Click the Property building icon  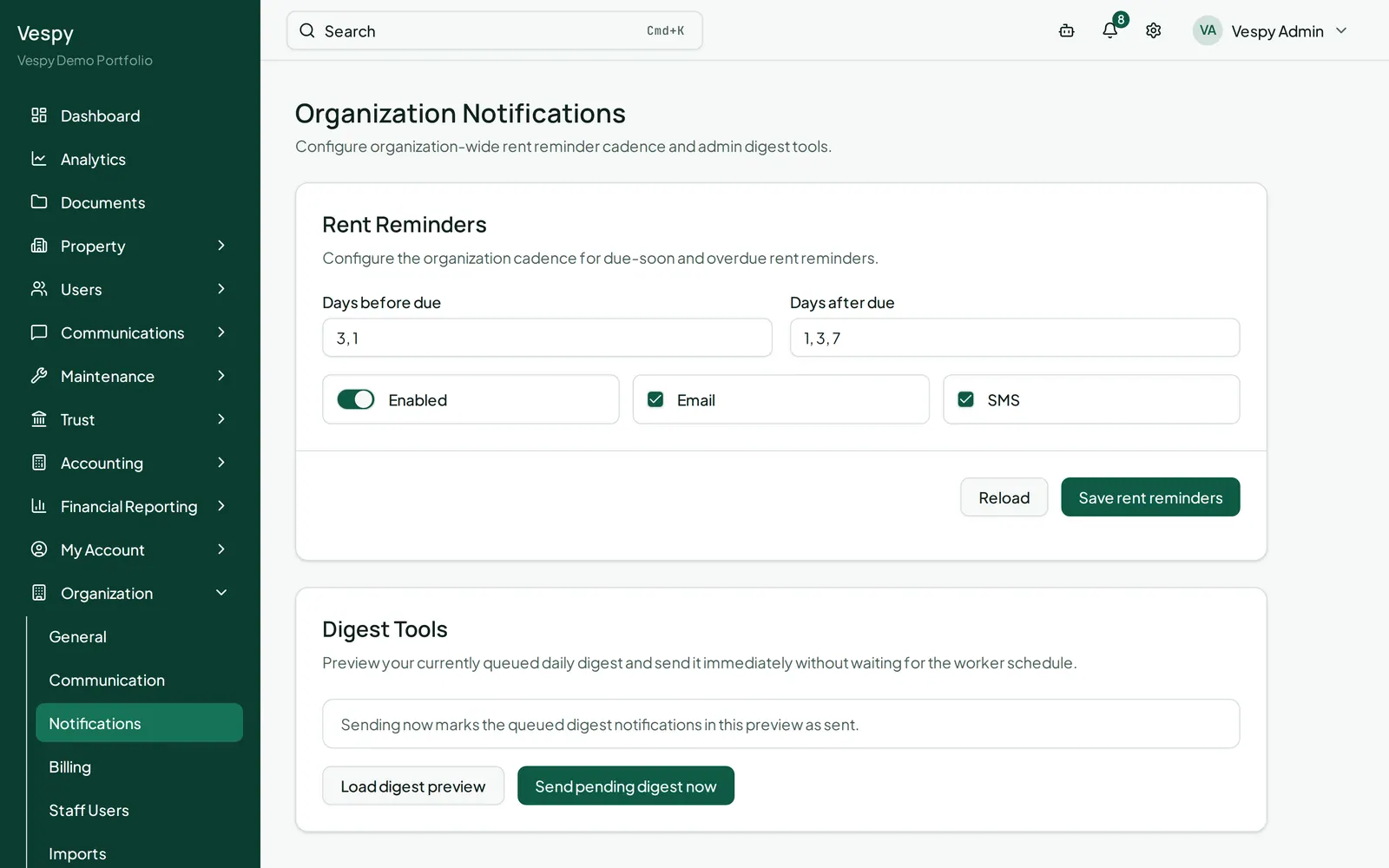[39, 246]
